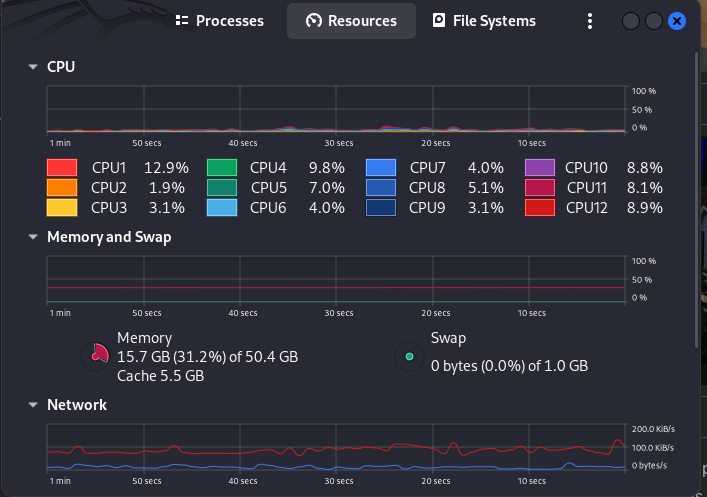Image resolution: width=707 pixels, height=497 pixels.
Task: Click the CPU10 8.8% value
Action: pyautogui.click(x=645, y=168)
